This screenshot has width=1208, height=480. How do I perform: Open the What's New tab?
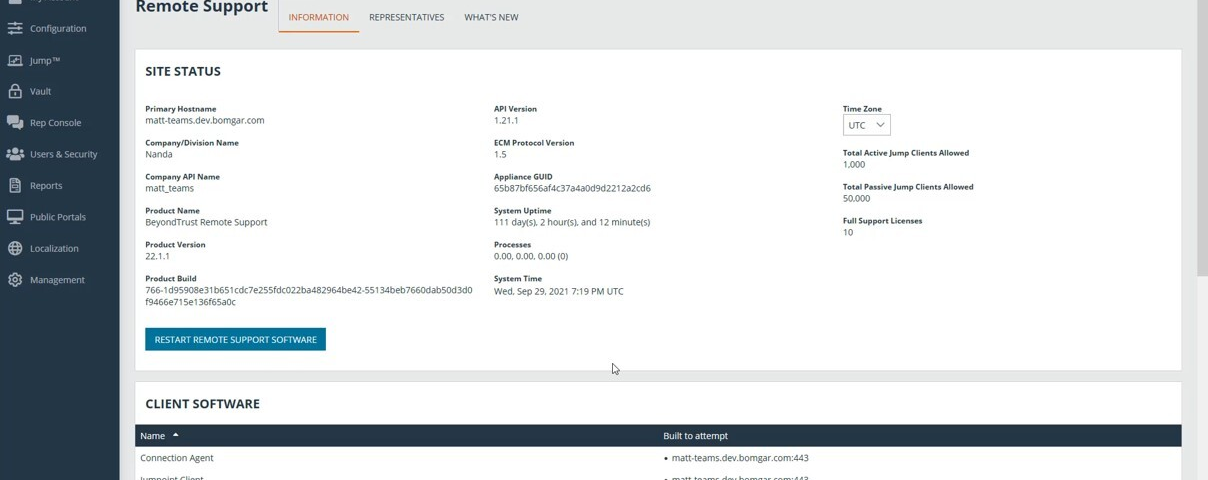pyautogui.click(x=491, y=17)
